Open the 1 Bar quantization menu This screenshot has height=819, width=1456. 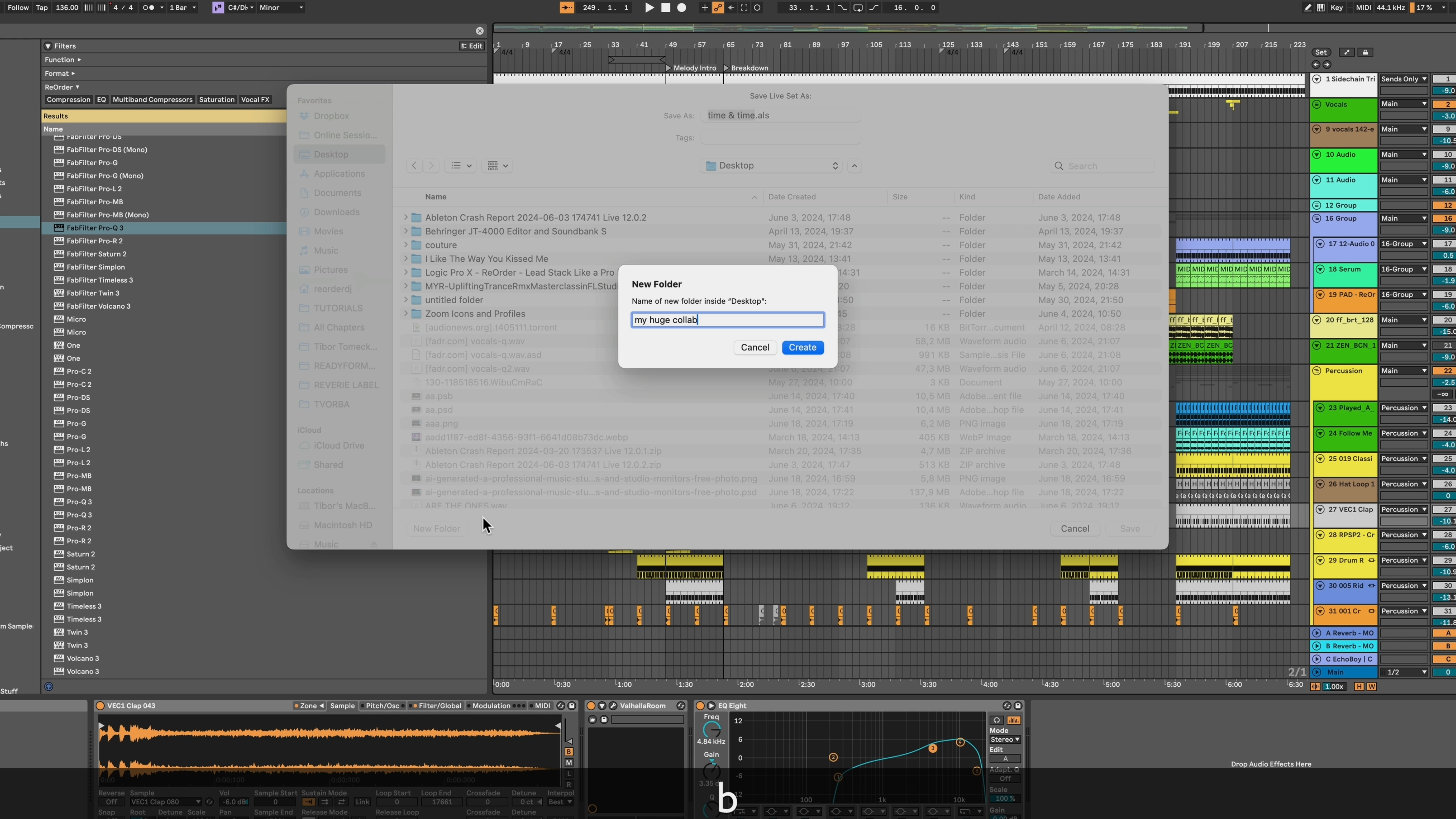point(183,7)
